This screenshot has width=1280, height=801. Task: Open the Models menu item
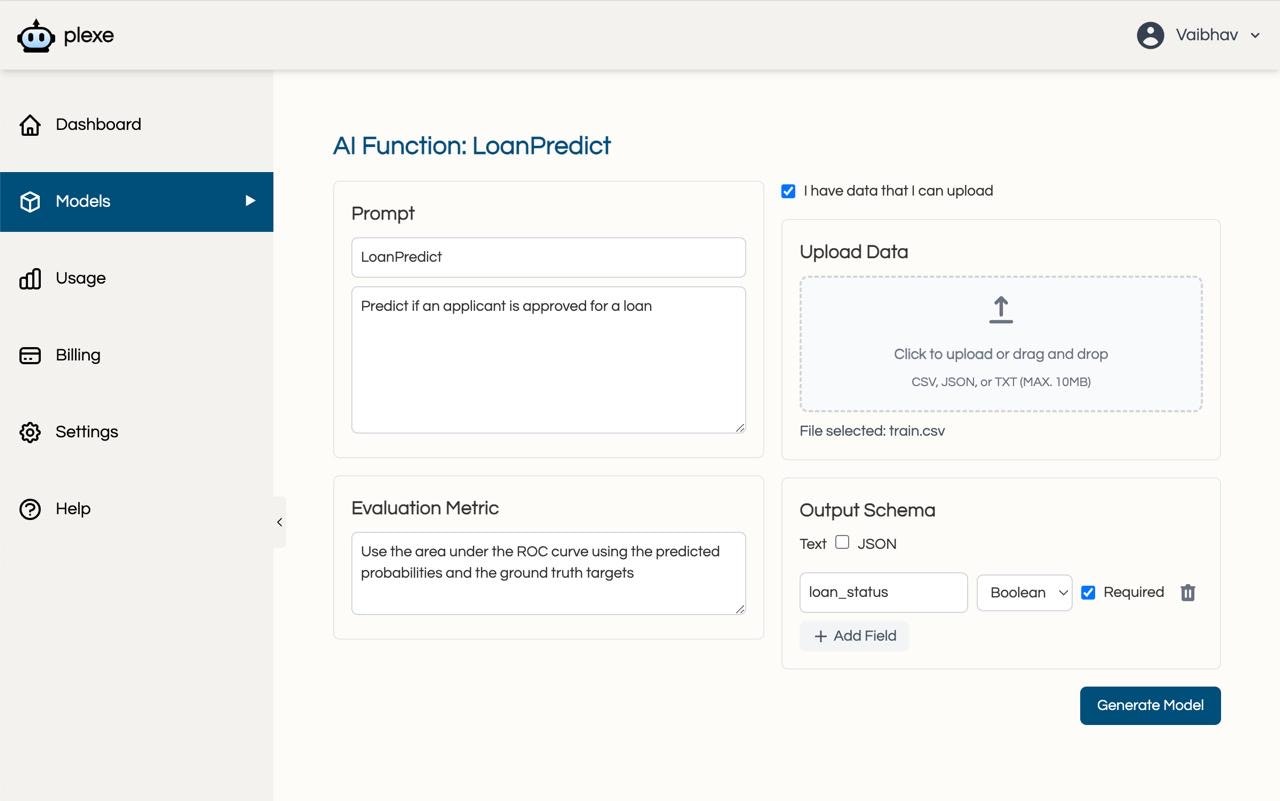(136, 201)
